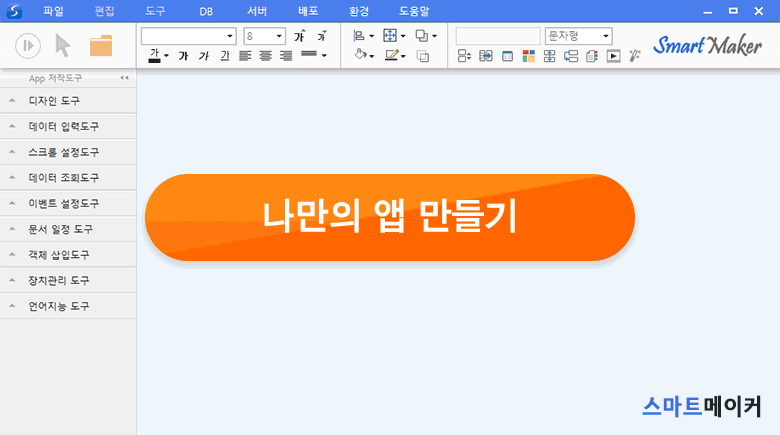Open the font color swatch dropdown
Viewport: 780px width, 435px height.
click(166, 56)
